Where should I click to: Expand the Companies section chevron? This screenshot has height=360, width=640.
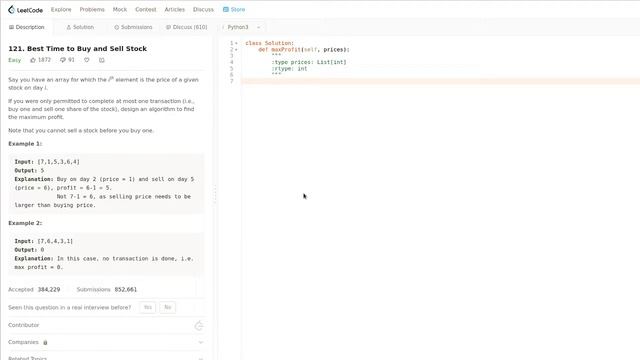[x=200, y=342]
